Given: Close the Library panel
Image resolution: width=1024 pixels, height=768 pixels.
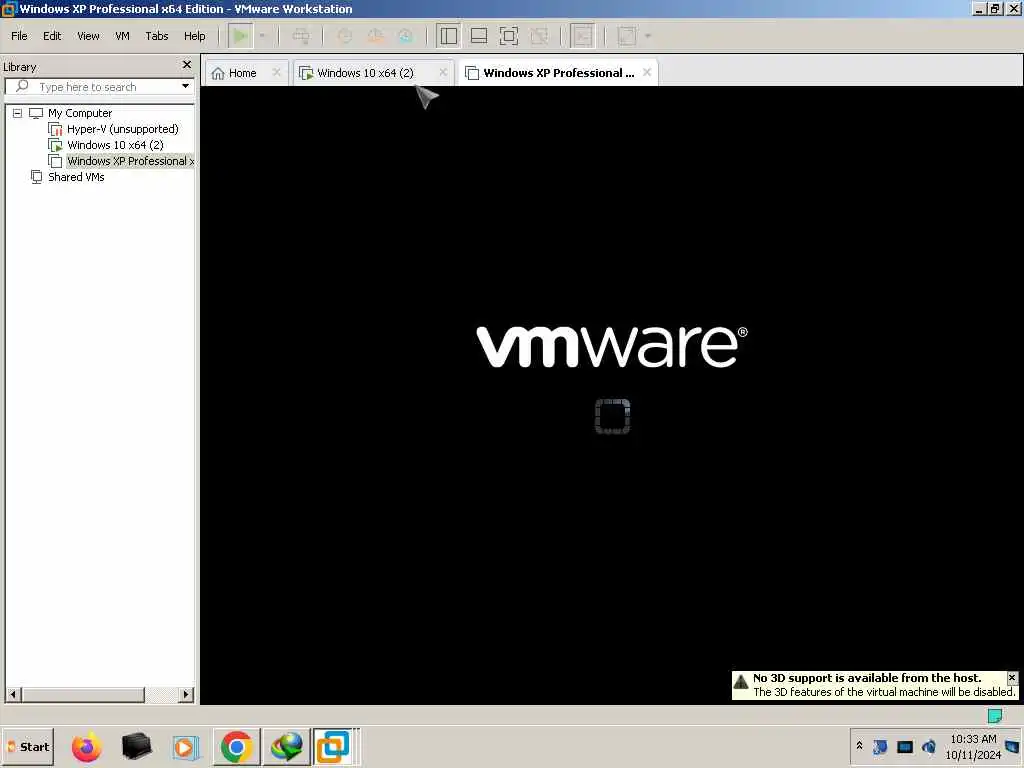Looking at the screenshot, I should (187, 65).
